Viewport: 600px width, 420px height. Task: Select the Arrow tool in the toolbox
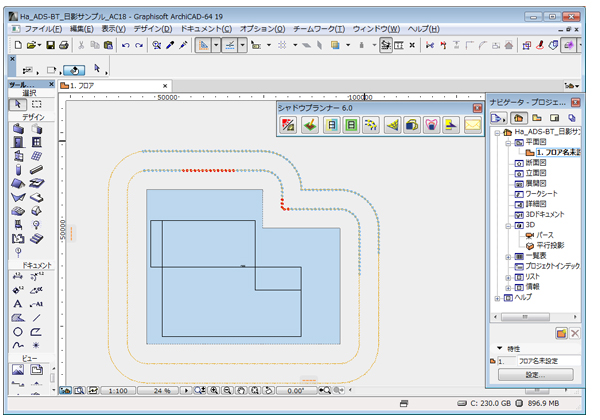click(18, 104)
